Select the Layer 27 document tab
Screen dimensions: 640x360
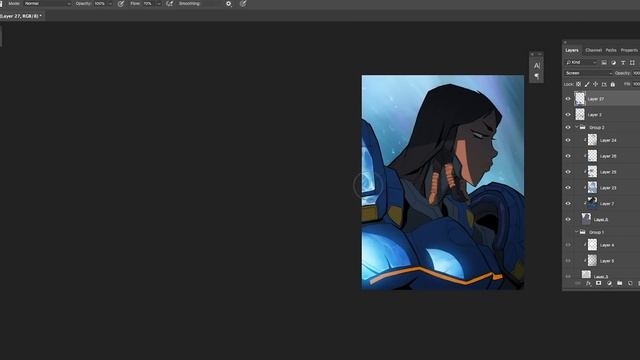21,16
